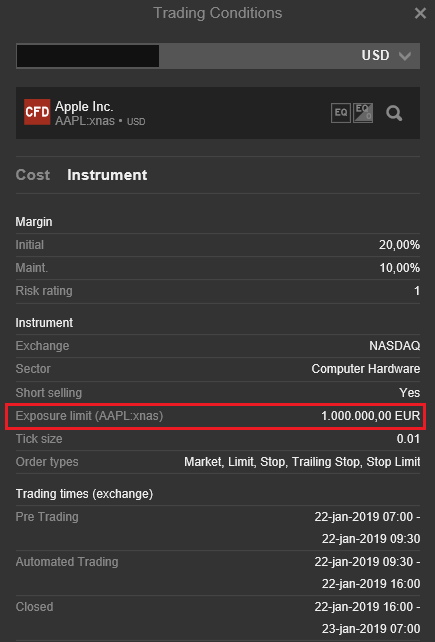Click the Maint. margin 10,00% row
435x642 pixels.
218,268
